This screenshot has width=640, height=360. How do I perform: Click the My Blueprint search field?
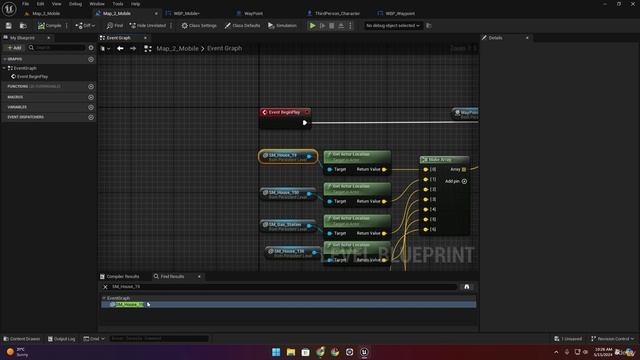(x=57, y=48)
